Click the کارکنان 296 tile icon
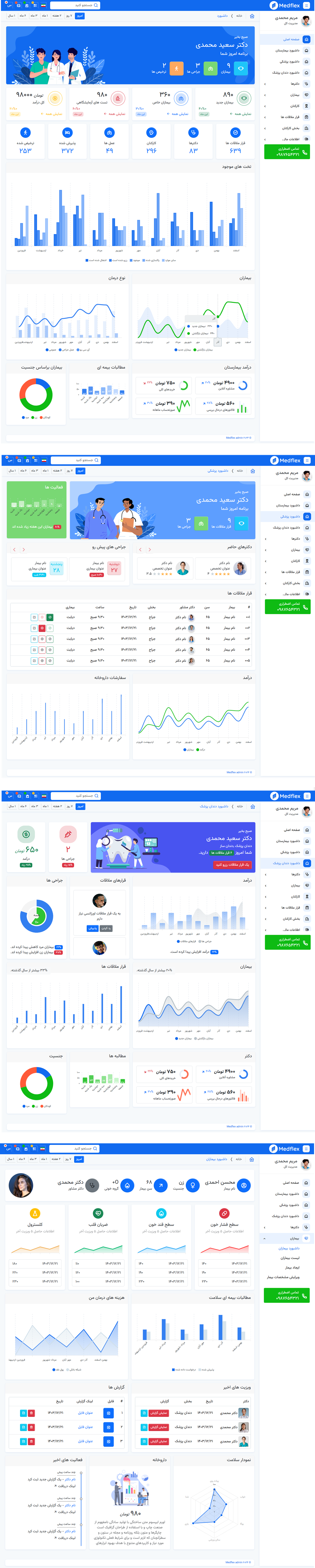The height and width of the screenshot is (1568, 315). point(151,132)
